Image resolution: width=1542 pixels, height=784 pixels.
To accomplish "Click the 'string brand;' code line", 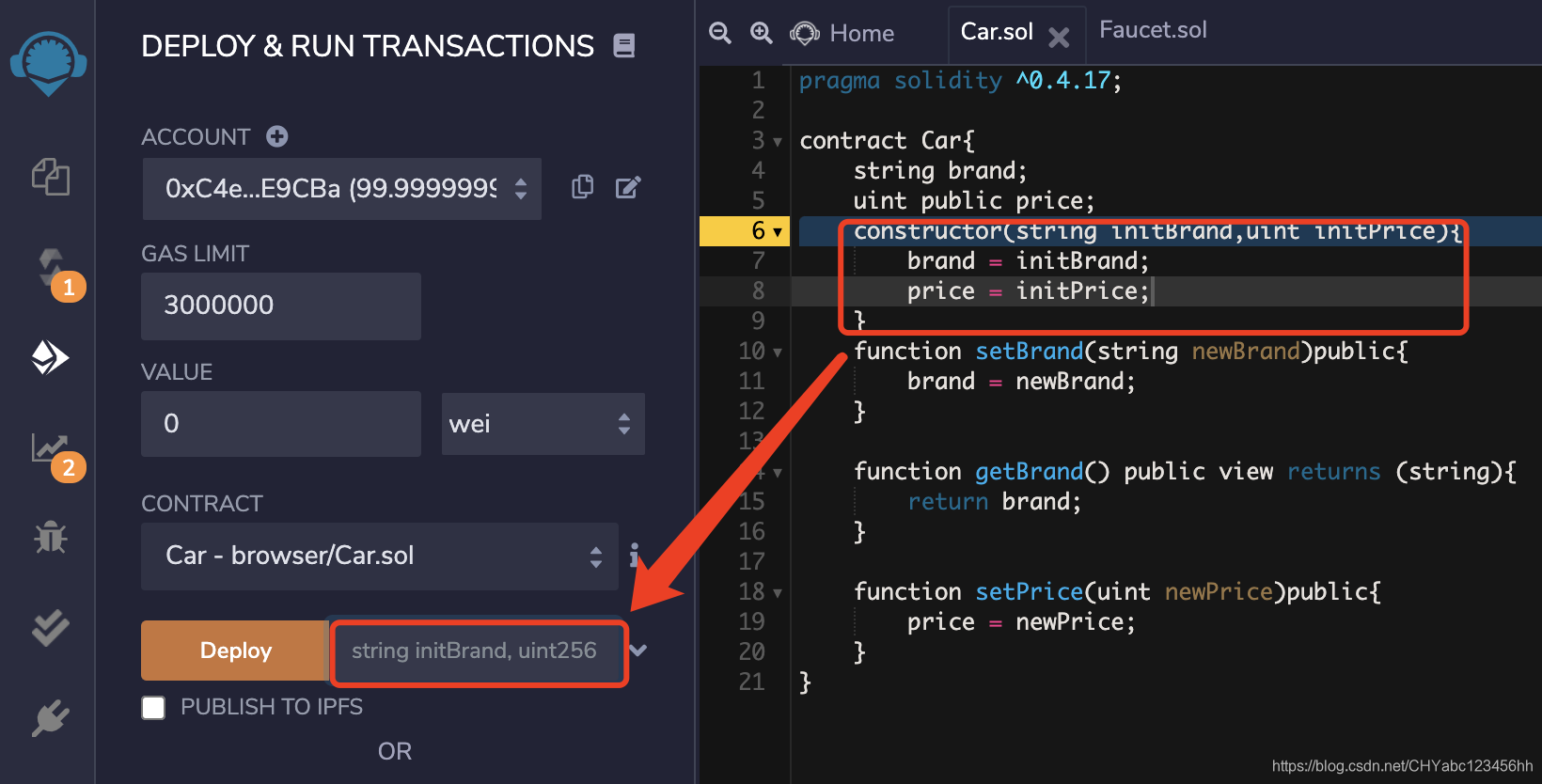I will [x=940, y=171].
